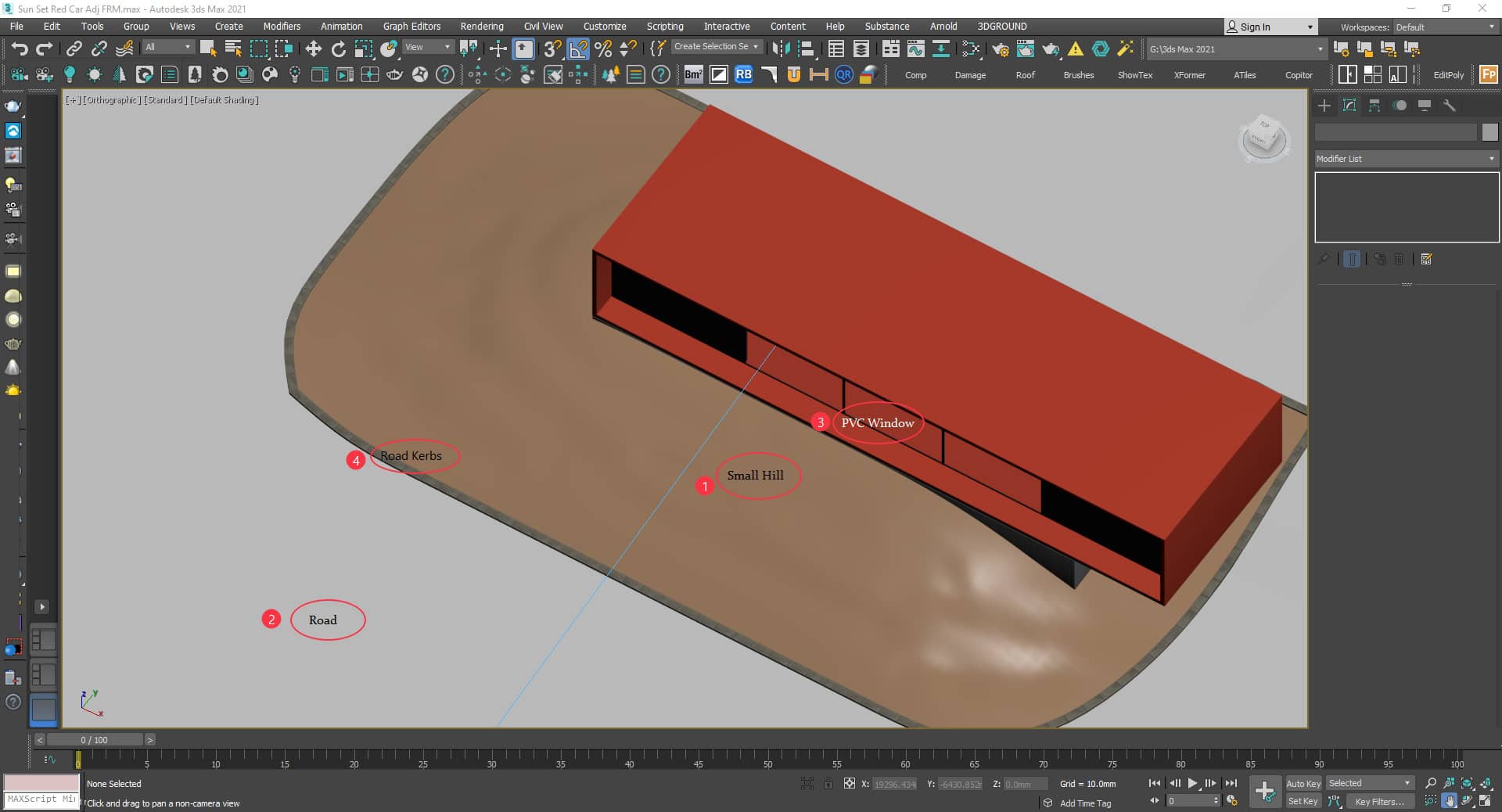
Task: Toggle Auto Key animation mode
Action: coord(1303,783)
